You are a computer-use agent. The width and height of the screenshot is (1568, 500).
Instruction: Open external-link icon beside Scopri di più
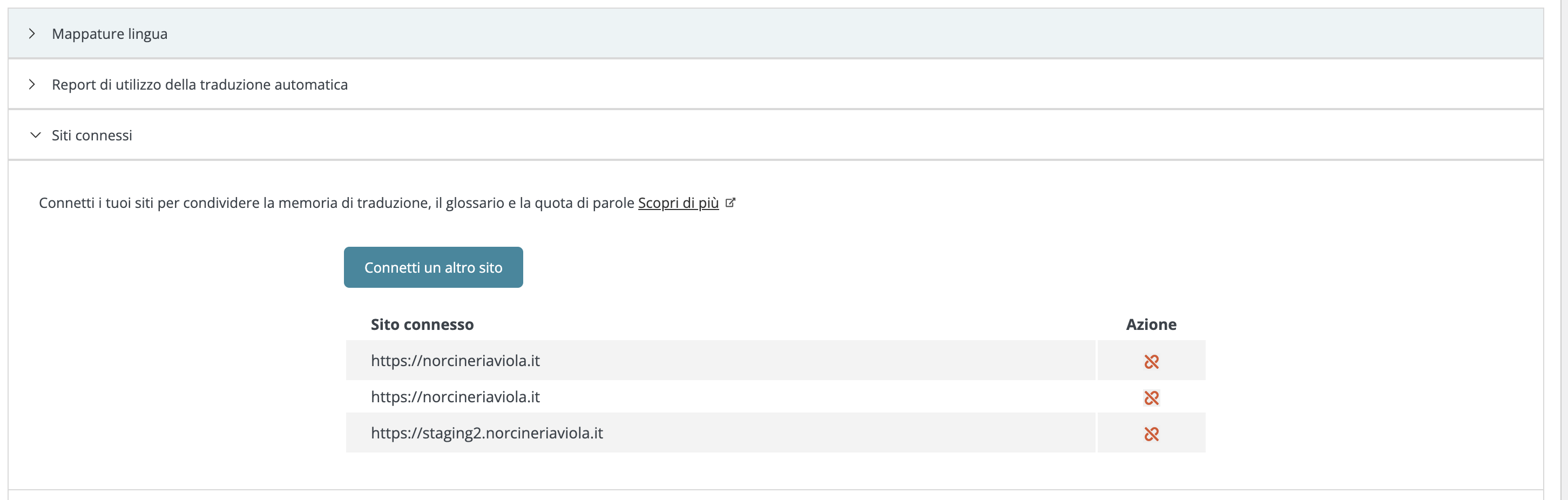(731, 203)
